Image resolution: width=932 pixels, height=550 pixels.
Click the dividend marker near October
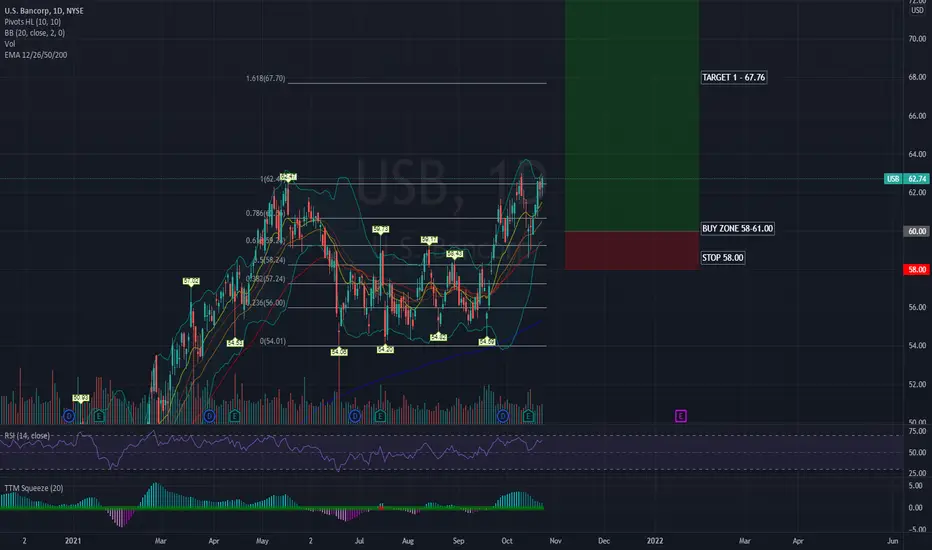pos(503,416)
